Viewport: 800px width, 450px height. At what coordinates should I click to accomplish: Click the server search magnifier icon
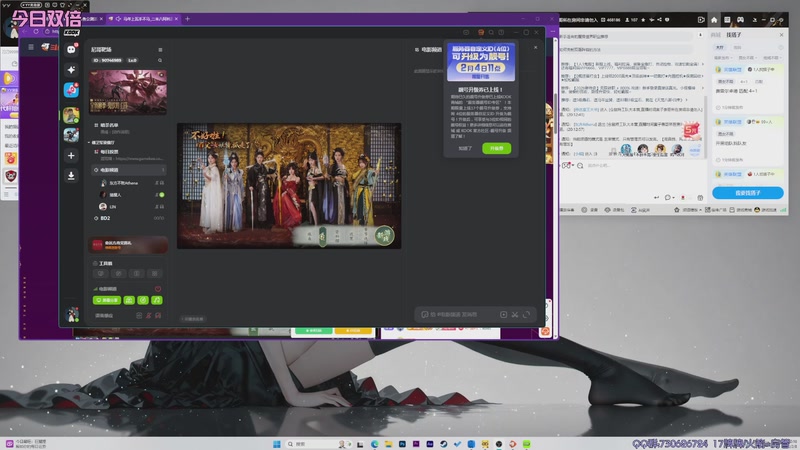click(x=160, y=60)
